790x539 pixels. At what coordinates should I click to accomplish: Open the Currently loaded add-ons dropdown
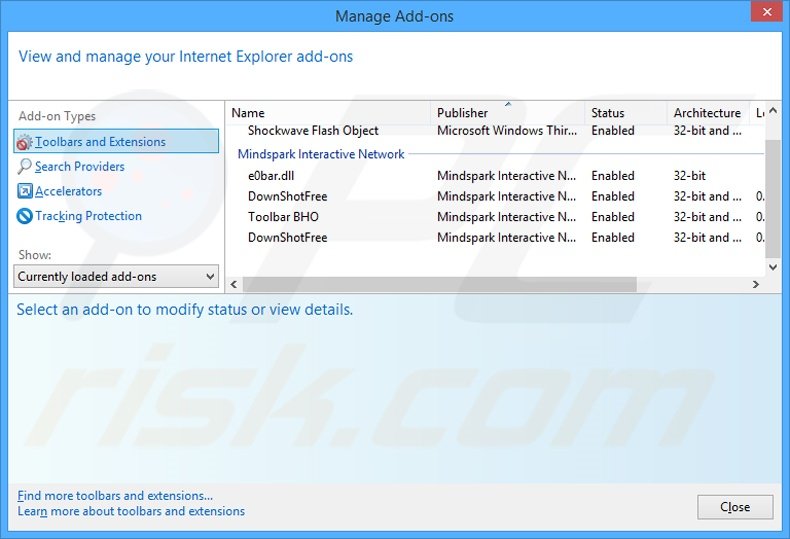116,277
